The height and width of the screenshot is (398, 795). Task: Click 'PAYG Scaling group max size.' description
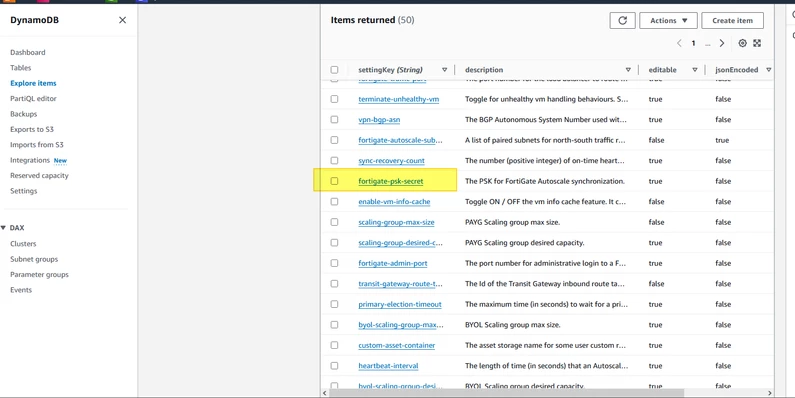(x=512, y=222)
